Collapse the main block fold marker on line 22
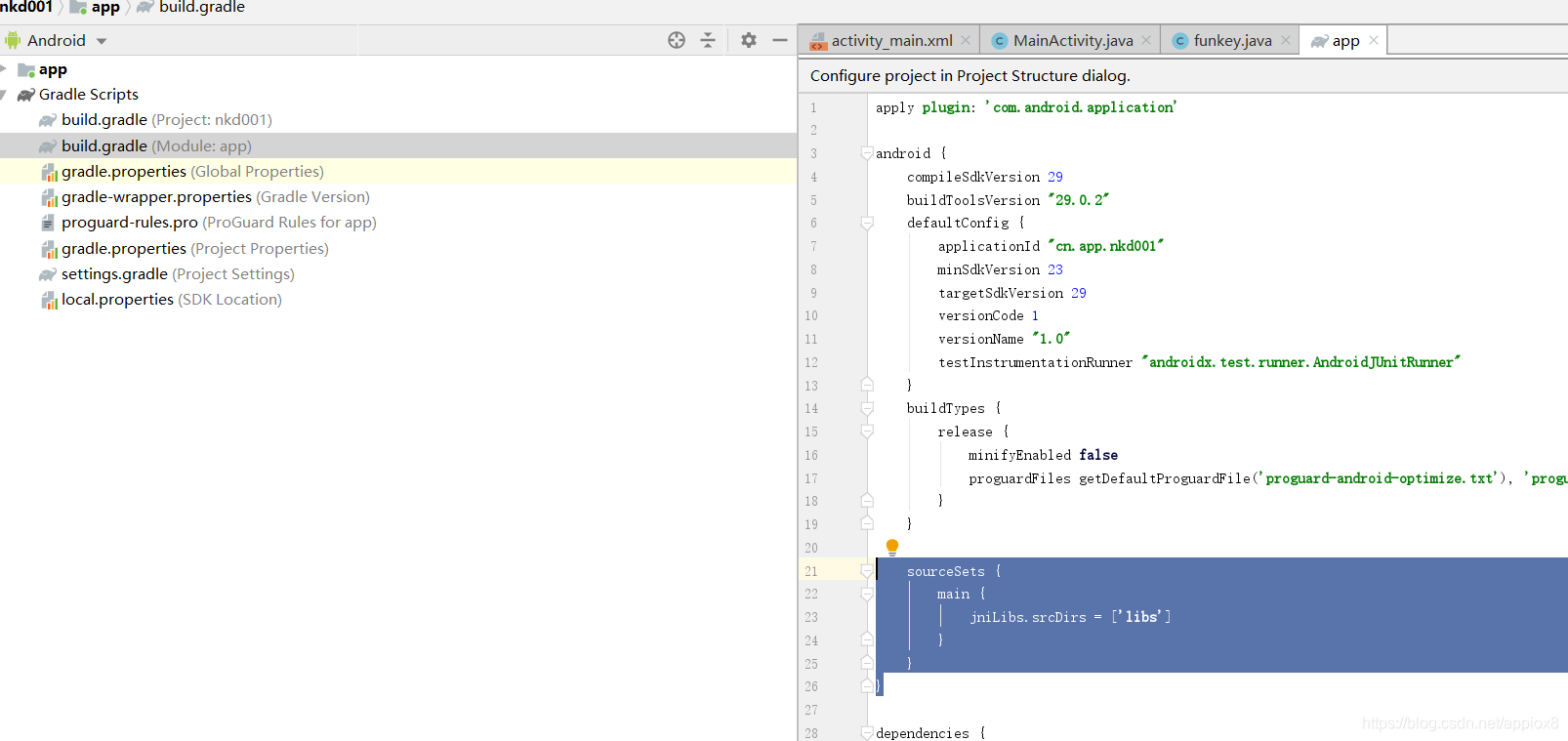 pyautogui.click(x=867, y=594)
